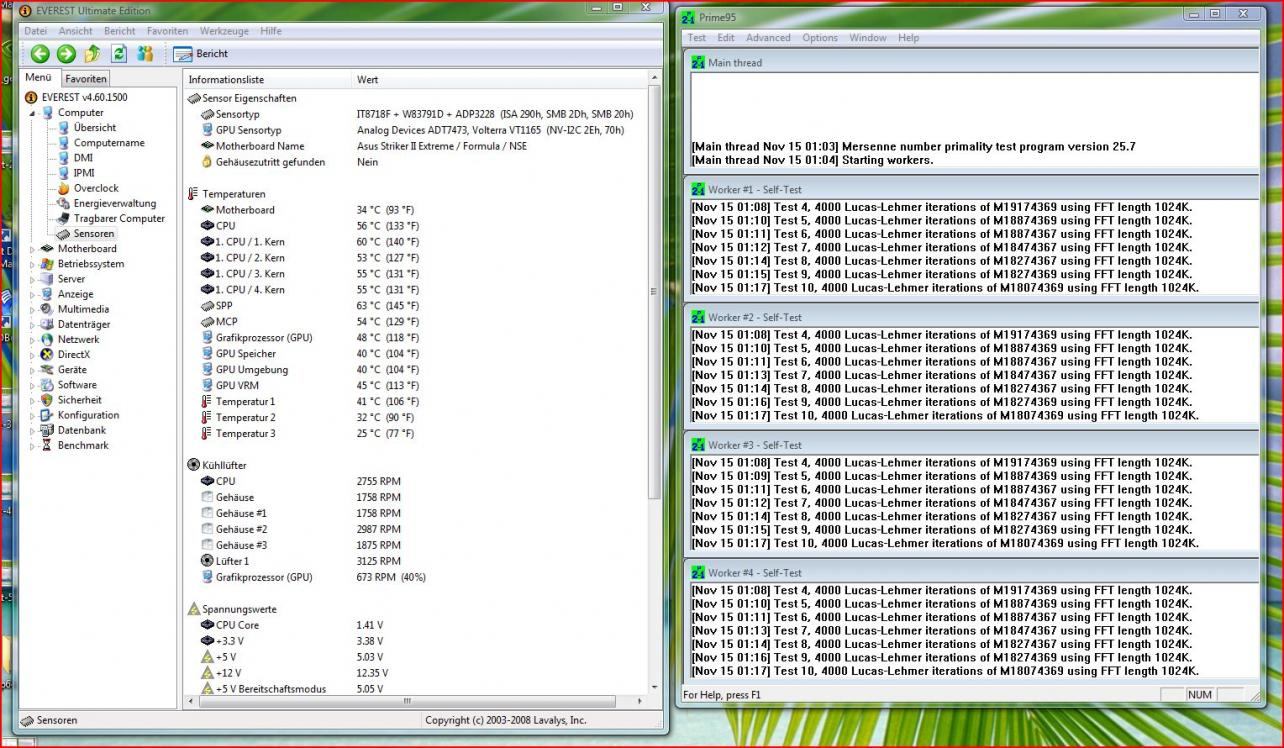Expand the Netzwerk tree node
Image resolution: width=1284 pixels, height=748 pixels.
32,339
